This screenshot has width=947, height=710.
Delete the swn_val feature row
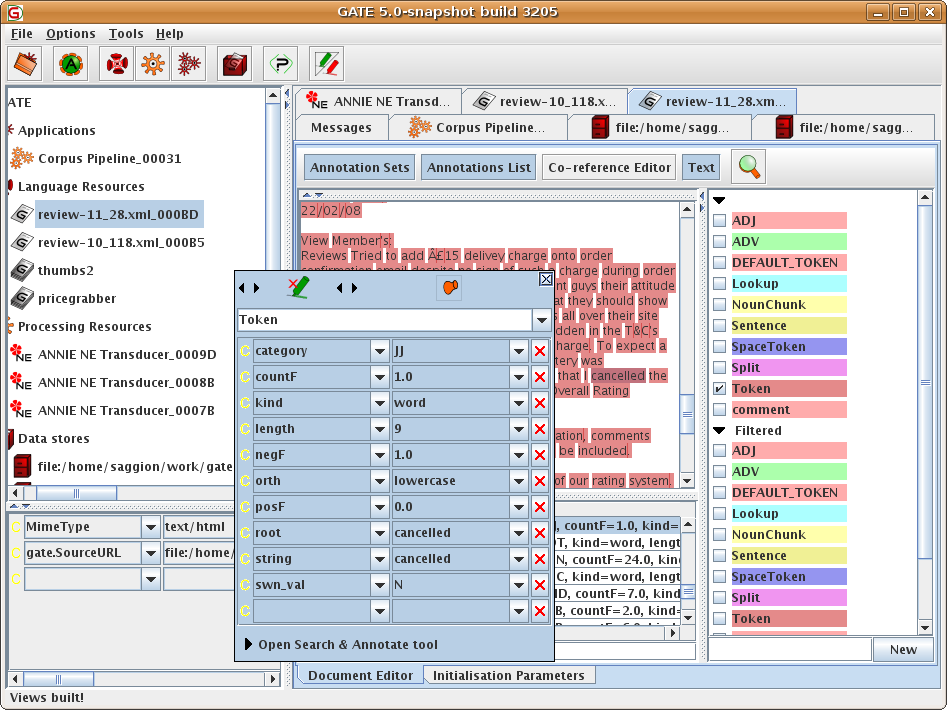tap(540, 585)
